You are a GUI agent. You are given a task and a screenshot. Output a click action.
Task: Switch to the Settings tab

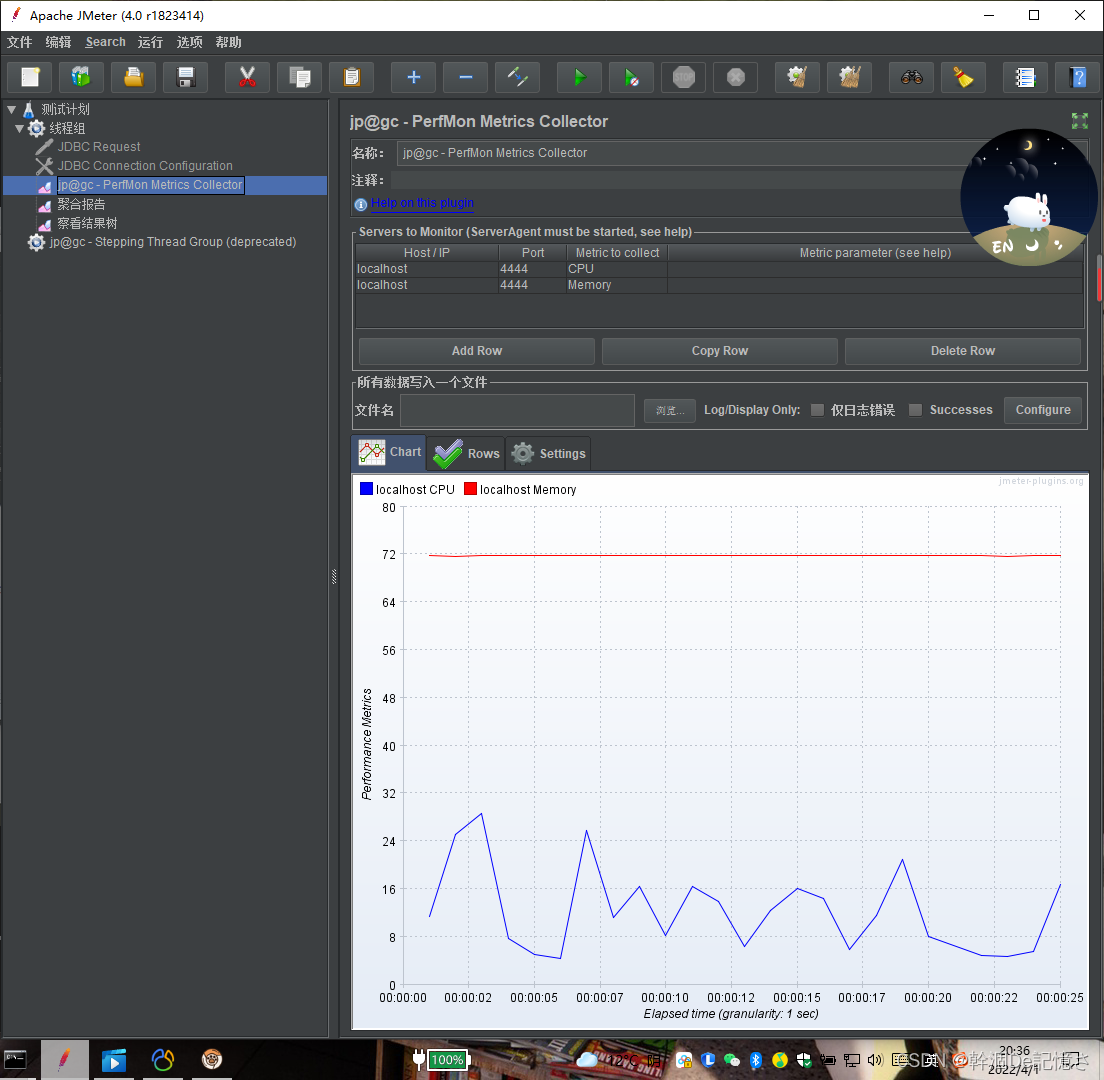pyautogui.click(x=548, y=453)
